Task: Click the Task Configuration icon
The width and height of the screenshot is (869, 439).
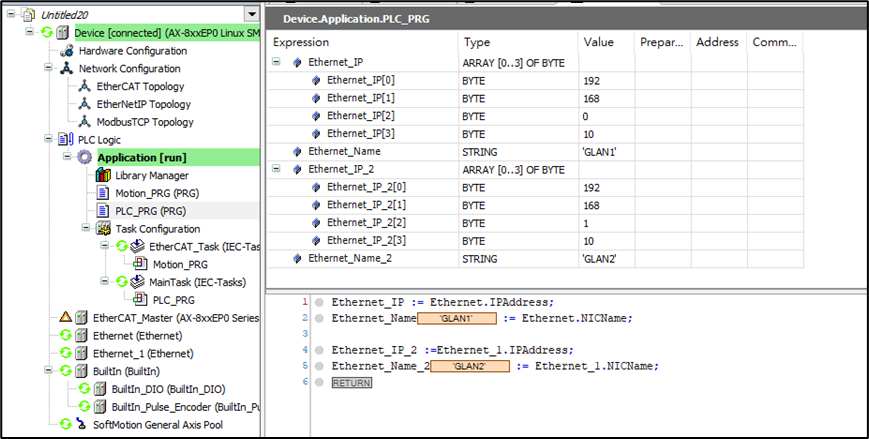Action: pos(103,229)
